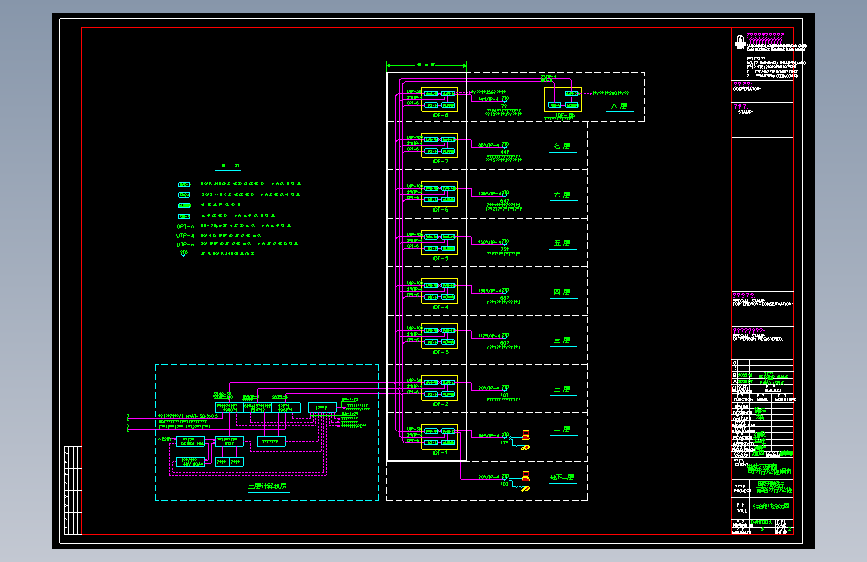The height and width of the screenshot is (562, 867).
Task: Click the company logo in the title block
Action: click(740, 42)
